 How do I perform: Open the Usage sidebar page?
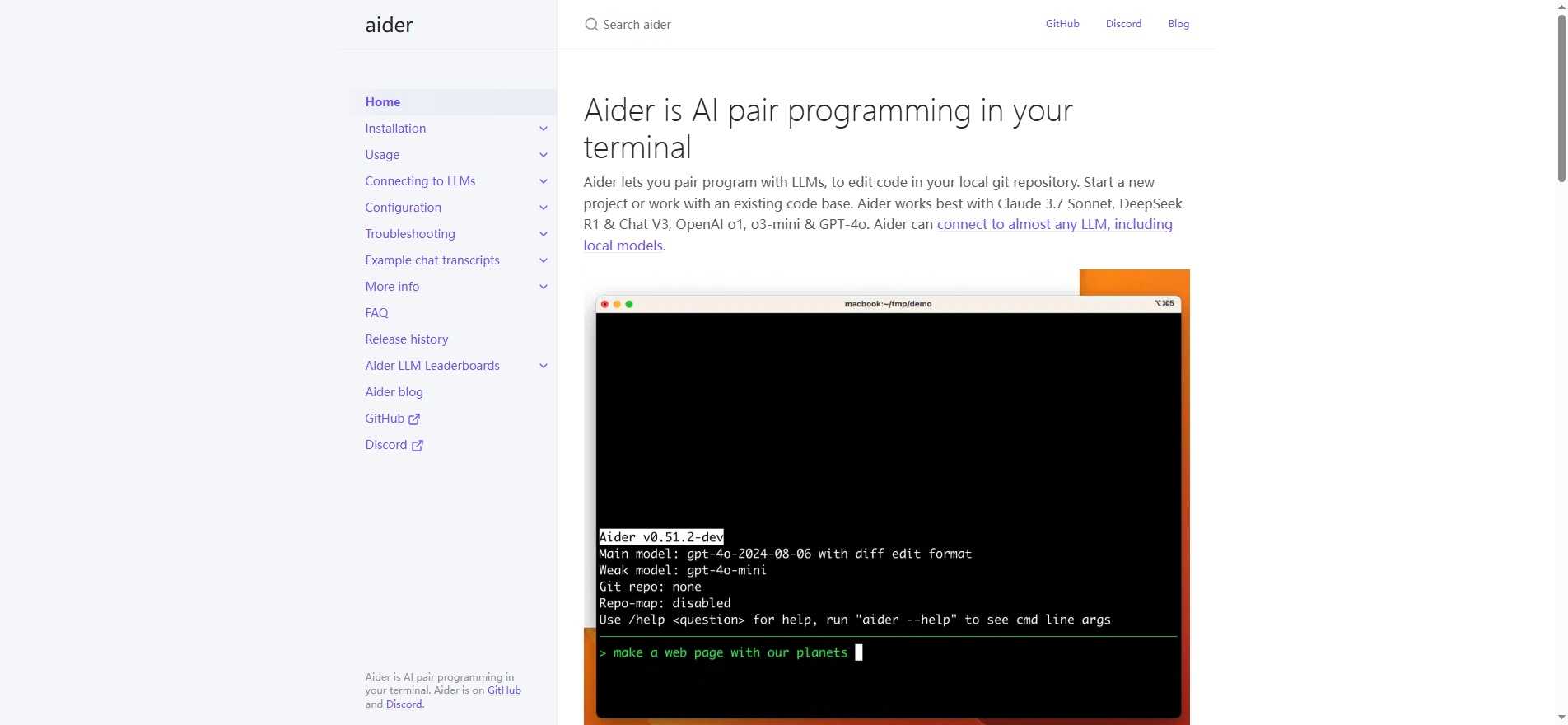coord(382,155)
